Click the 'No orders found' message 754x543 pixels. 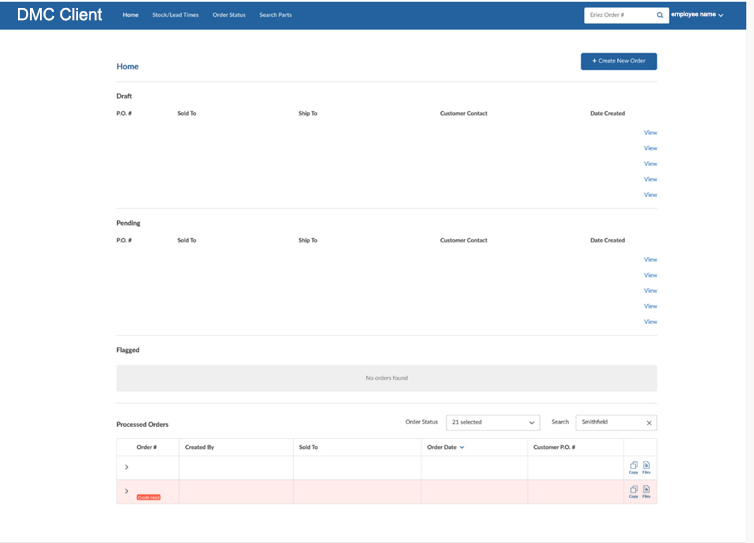coord(387,378)
